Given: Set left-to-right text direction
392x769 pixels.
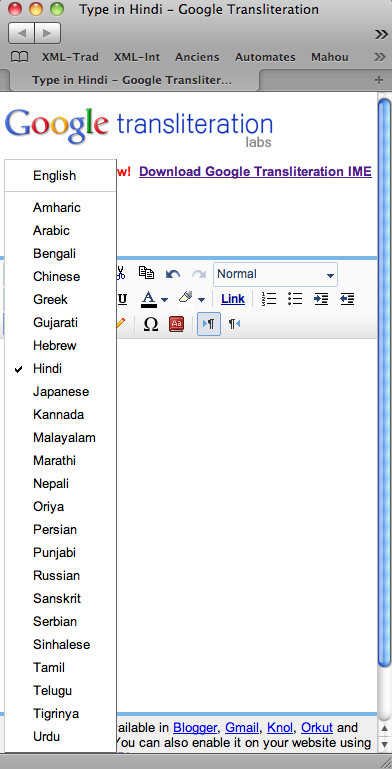Looking at the screenshot, I should pos(209,324).
